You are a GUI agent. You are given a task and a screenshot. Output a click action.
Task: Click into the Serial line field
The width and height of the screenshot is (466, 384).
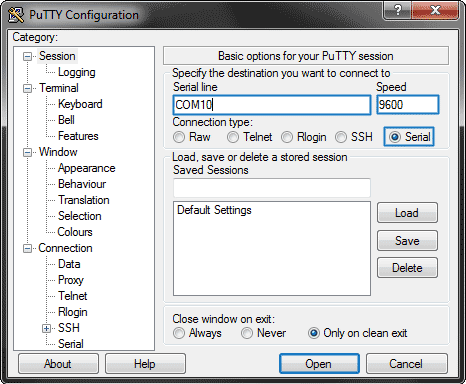pyautogui.click(x=272, y=105)
